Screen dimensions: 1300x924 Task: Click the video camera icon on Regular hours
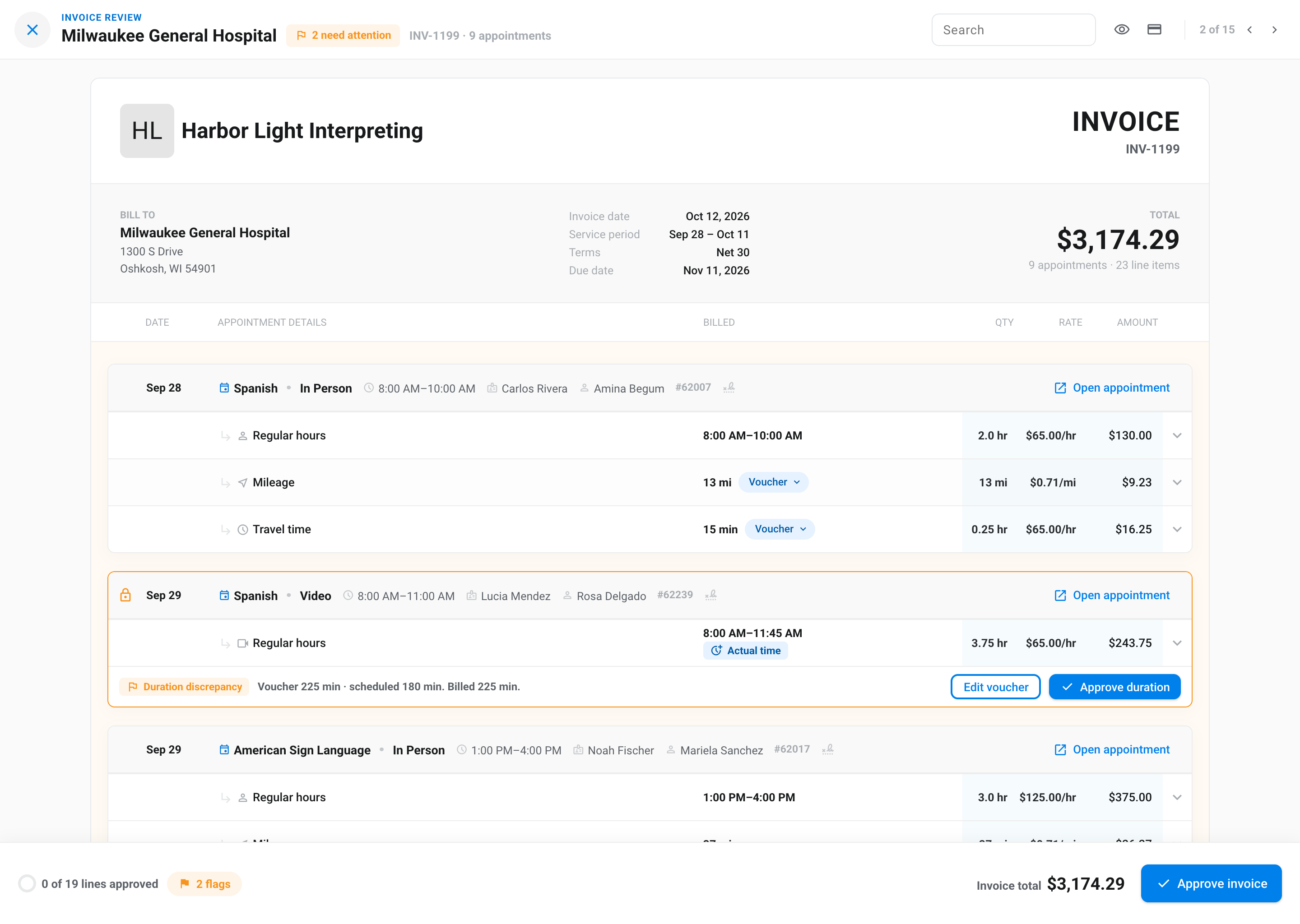(242, 643)
